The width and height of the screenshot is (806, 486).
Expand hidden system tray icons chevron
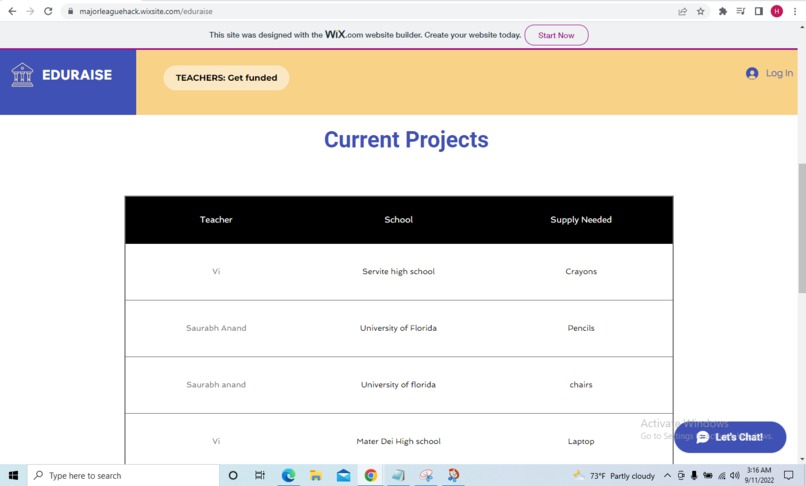pos(667,476)
